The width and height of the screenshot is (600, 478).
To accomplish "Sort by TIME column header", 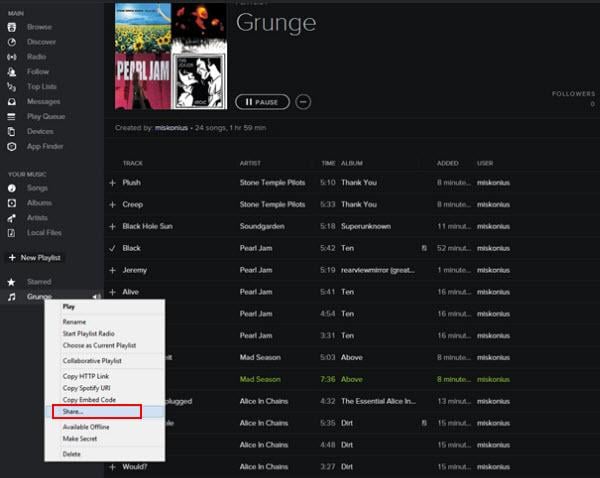I will click(x=328, y=163).
